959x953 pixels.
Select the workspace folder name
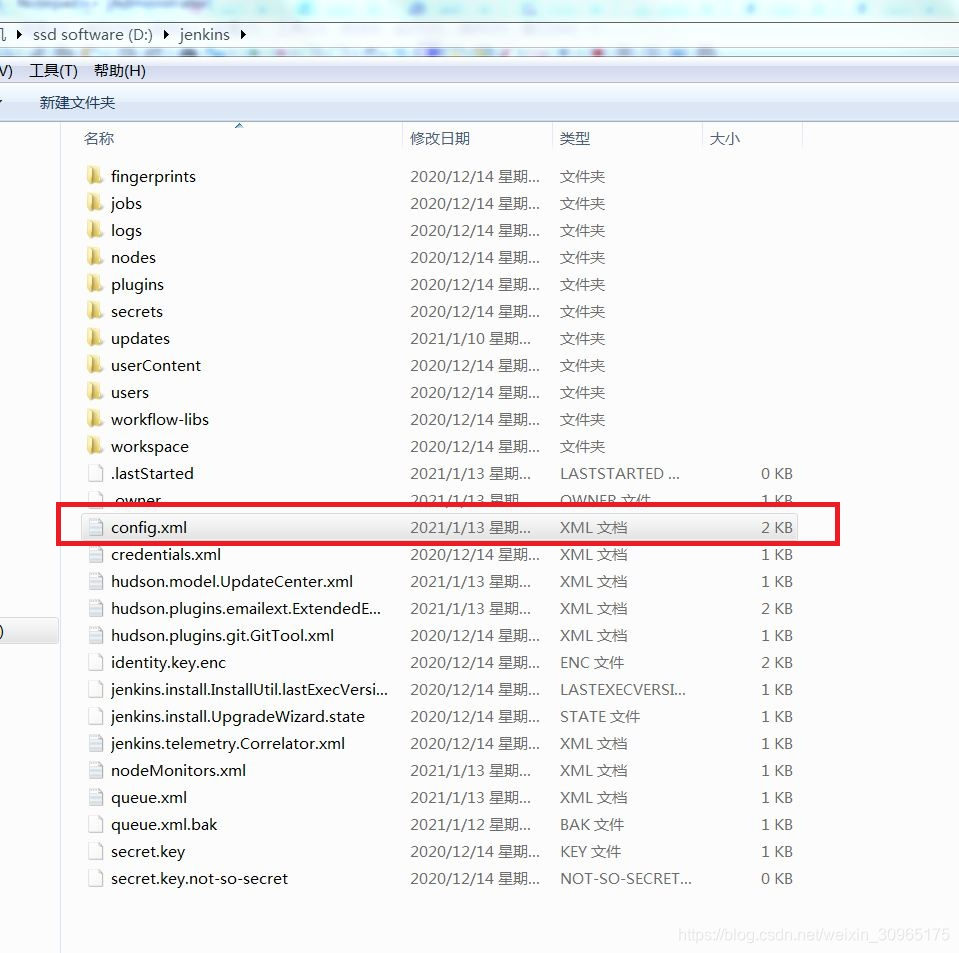pyautogui.click(x=150, y=447)
